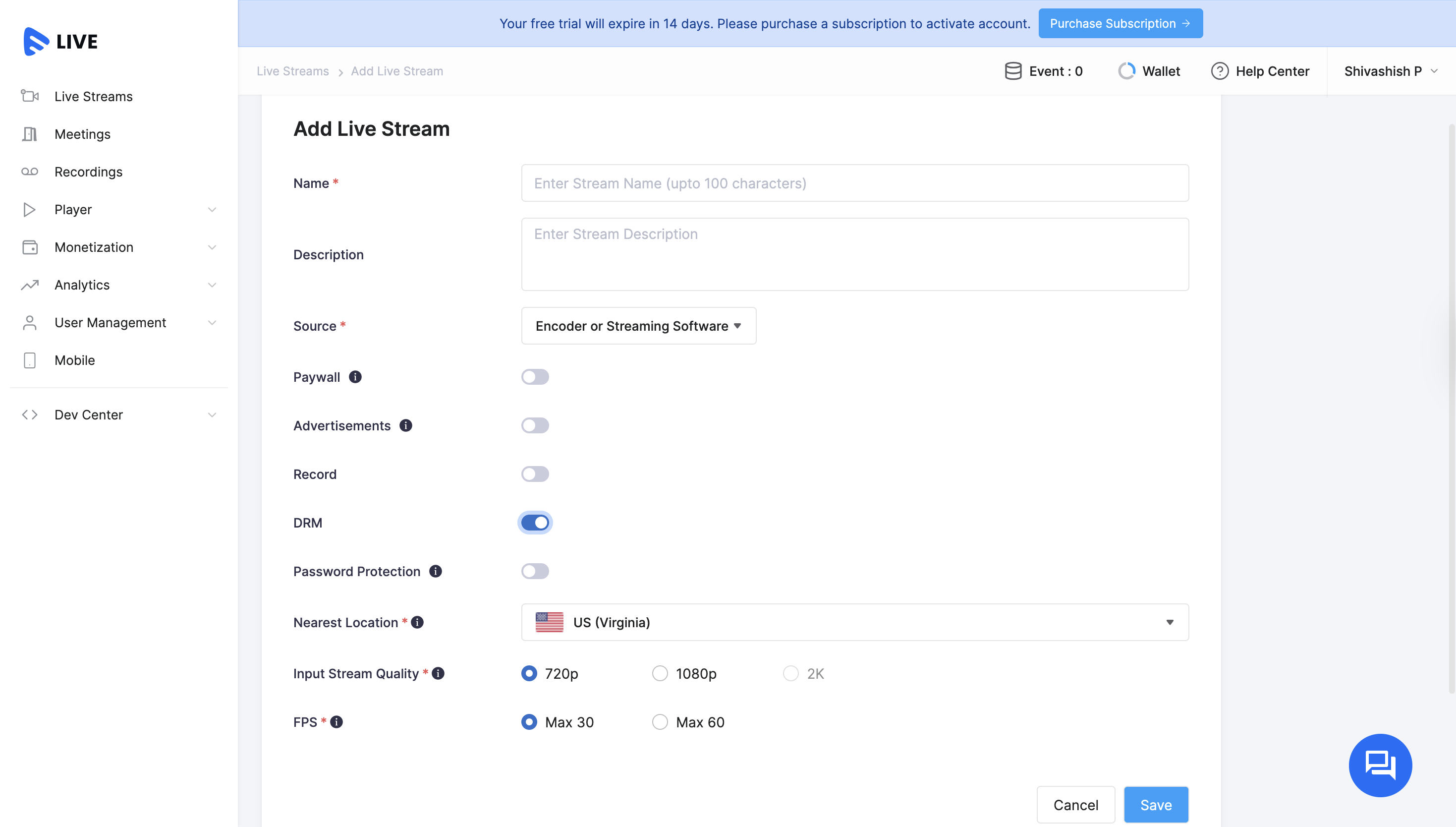The image size is (1456, 827).
Task: Enable the Advertisements toggle
Action: (535, 425)
